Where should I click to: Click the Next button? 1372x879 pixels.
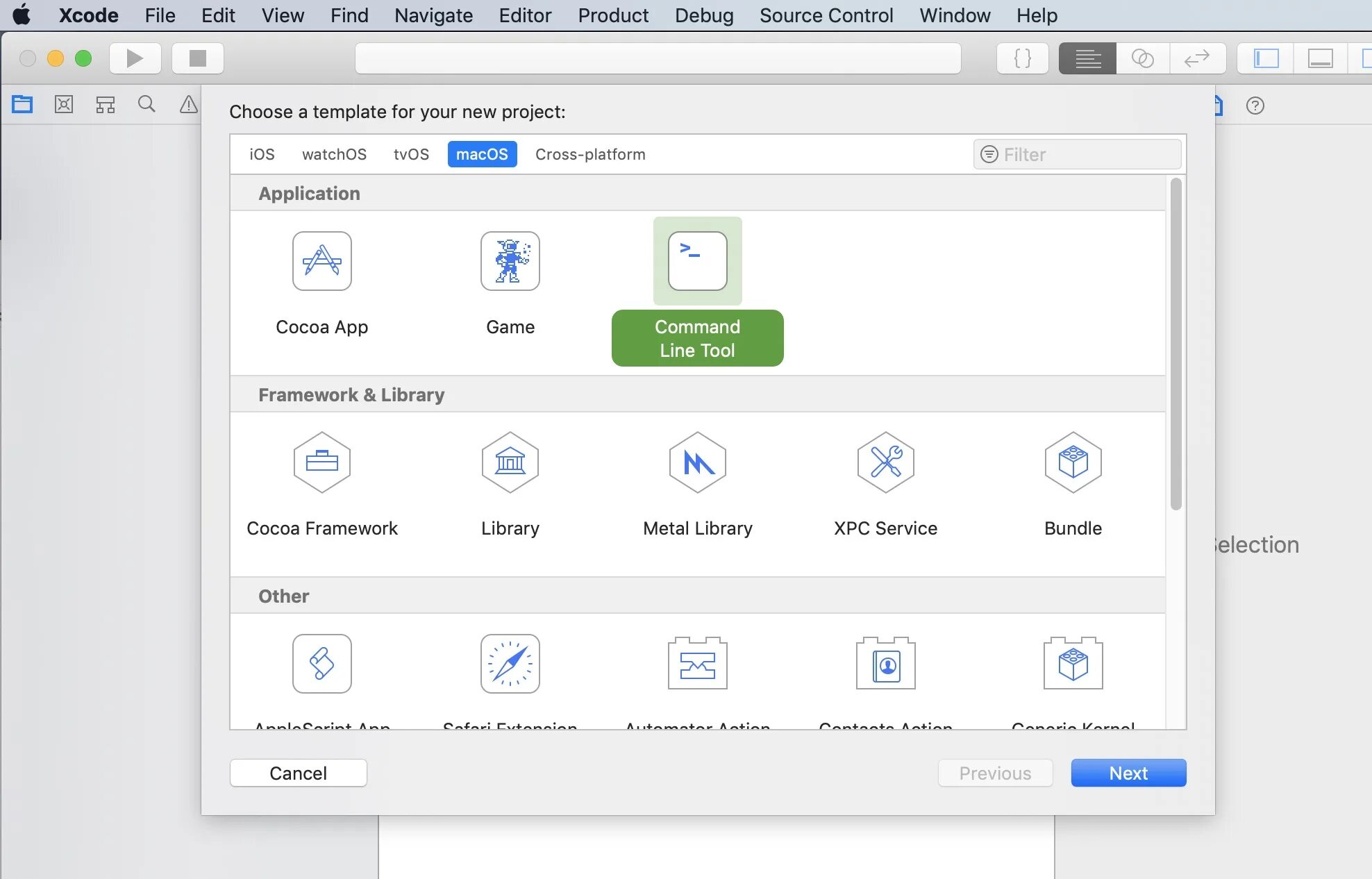coord(1128,773)
